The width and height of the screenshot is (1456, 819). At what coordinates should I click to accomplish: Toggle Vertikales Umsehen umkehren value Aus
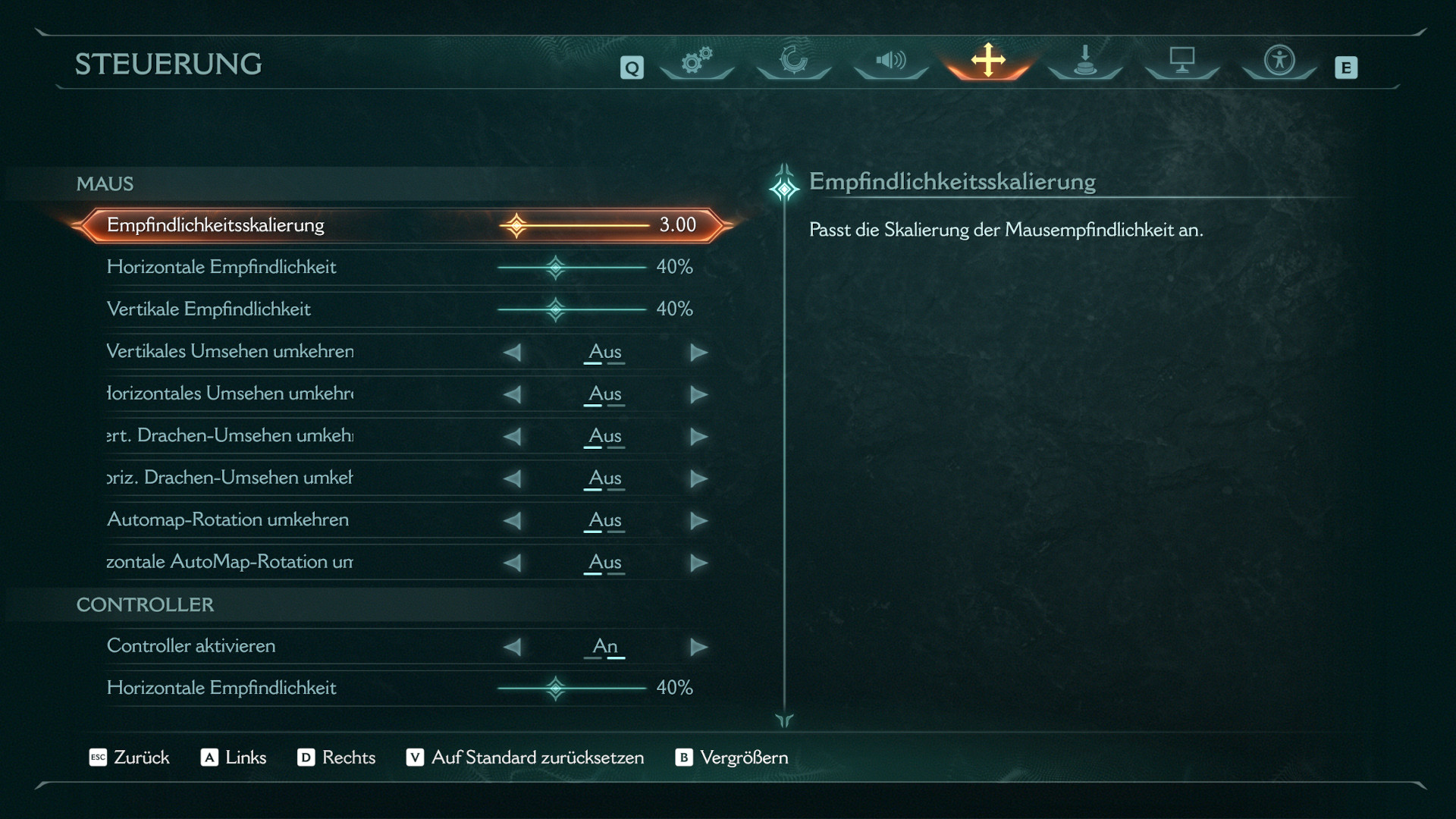604,352
